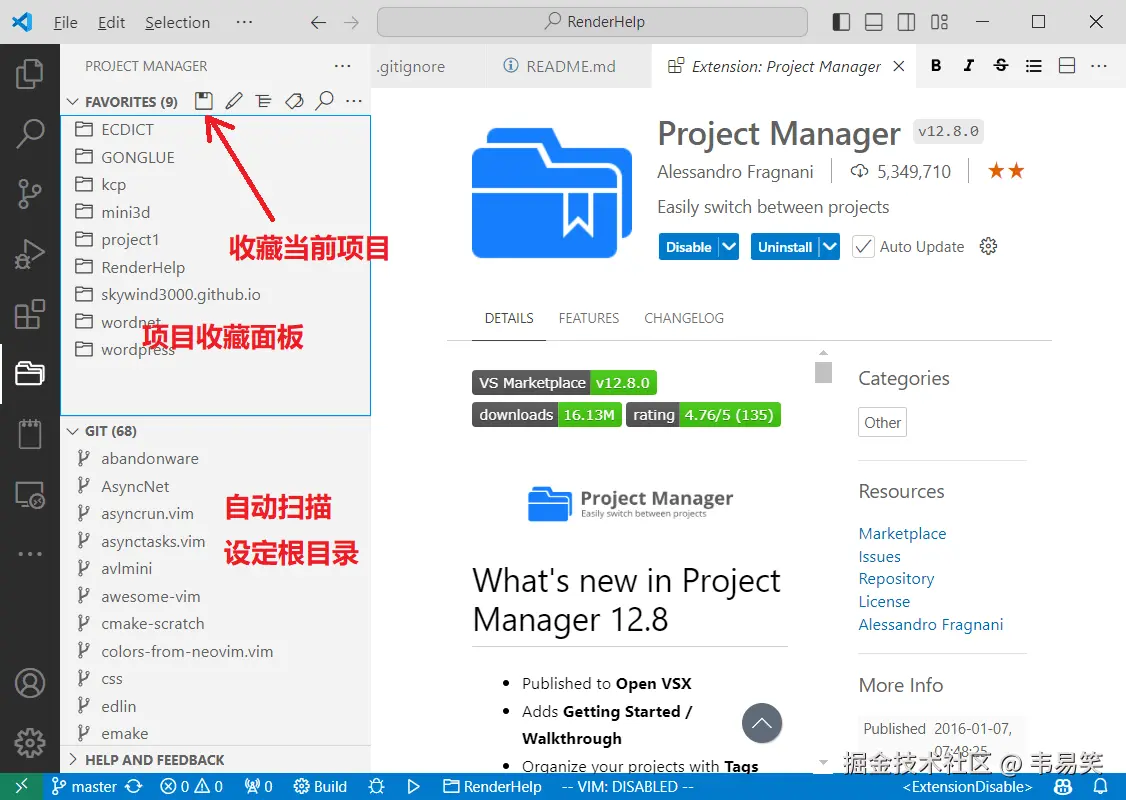
Task: Go back with the left arrow
Action: [x=318, y=23]
